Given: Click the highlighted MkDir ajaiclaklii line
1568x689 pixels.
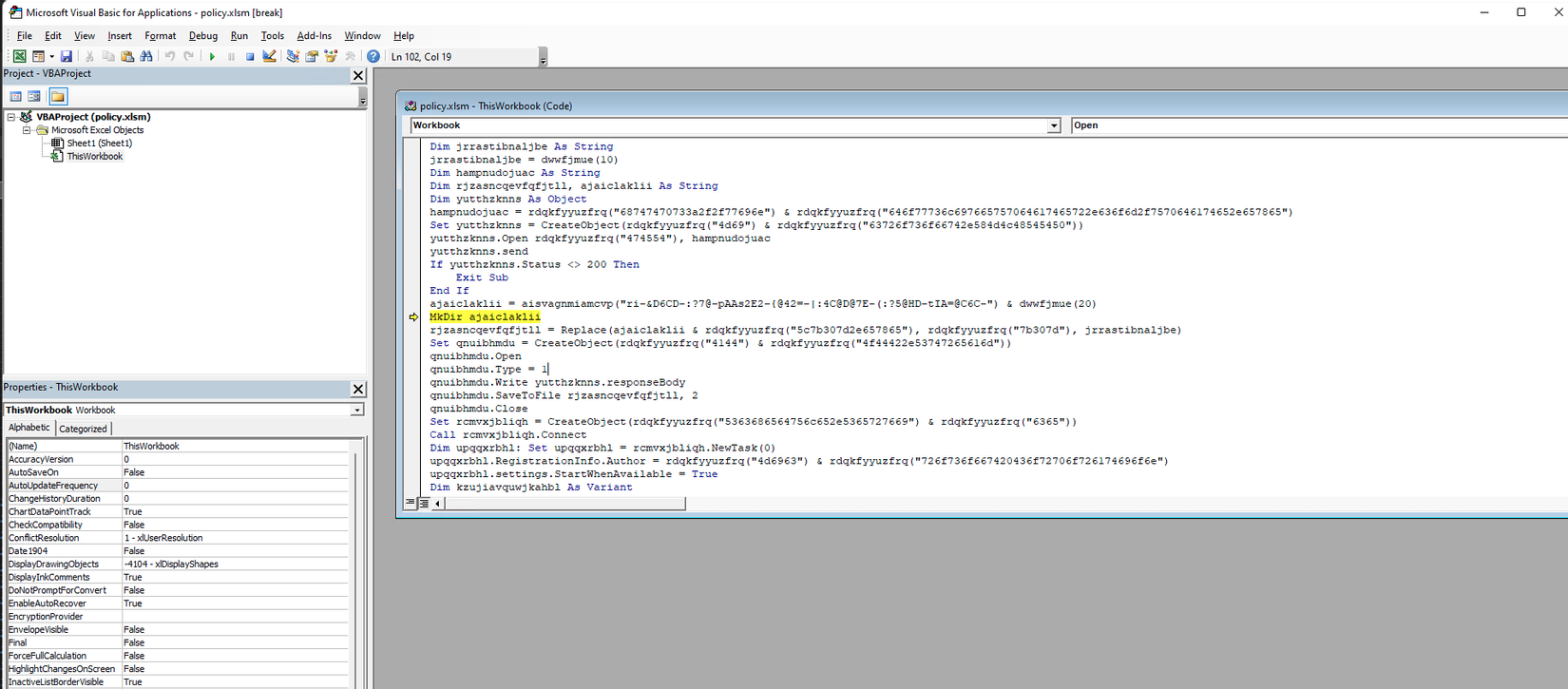Looking at the screenshot, I should 485,317.
